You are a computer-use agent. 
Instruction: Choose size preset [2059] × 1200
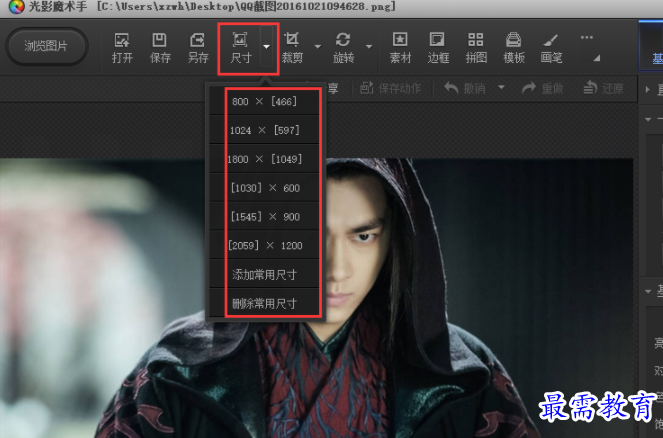click(x=264, y=245)
